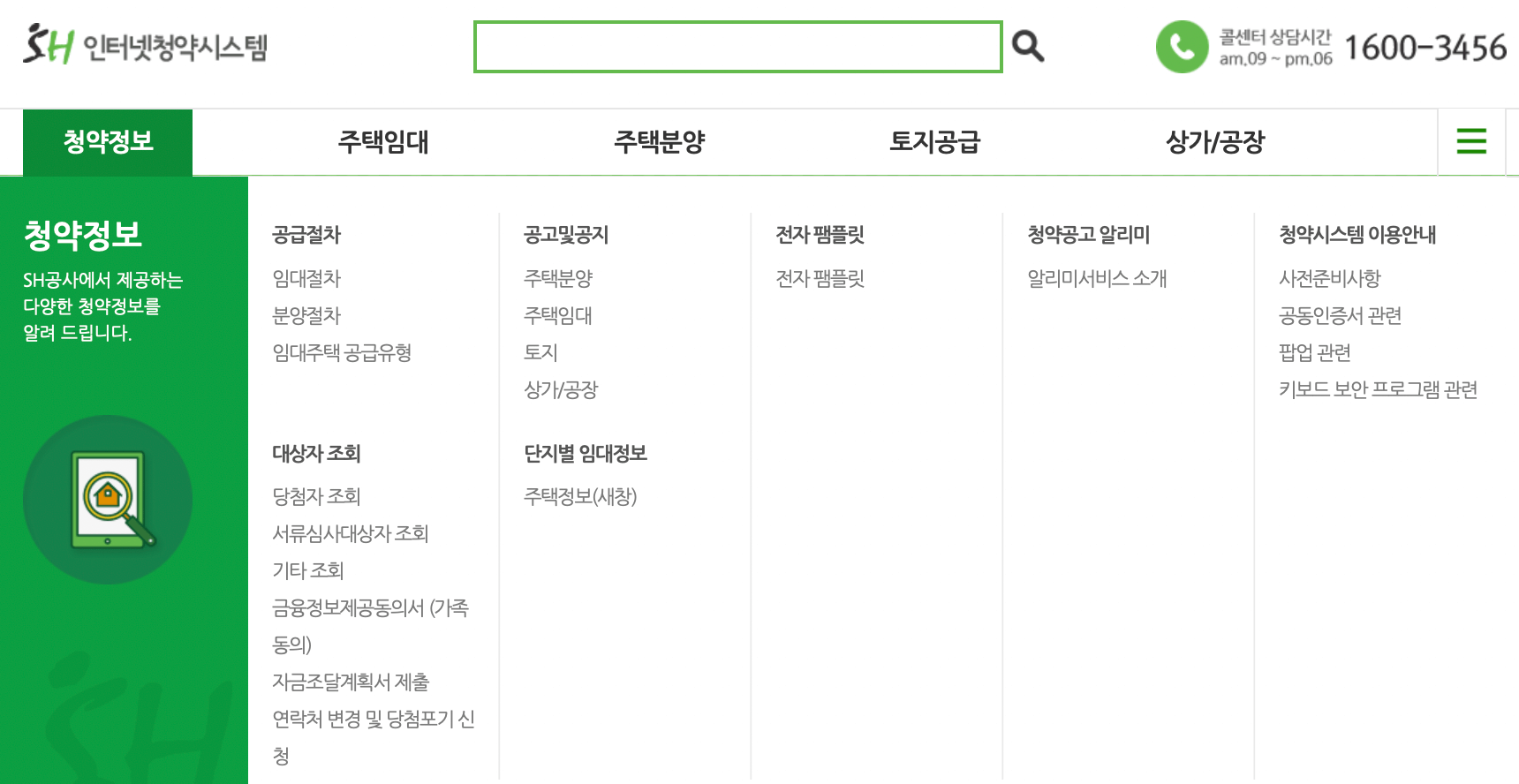Viewport: 1519px width, 784px height.
Task: Click the green phone call center icon
Action: 1181,47
